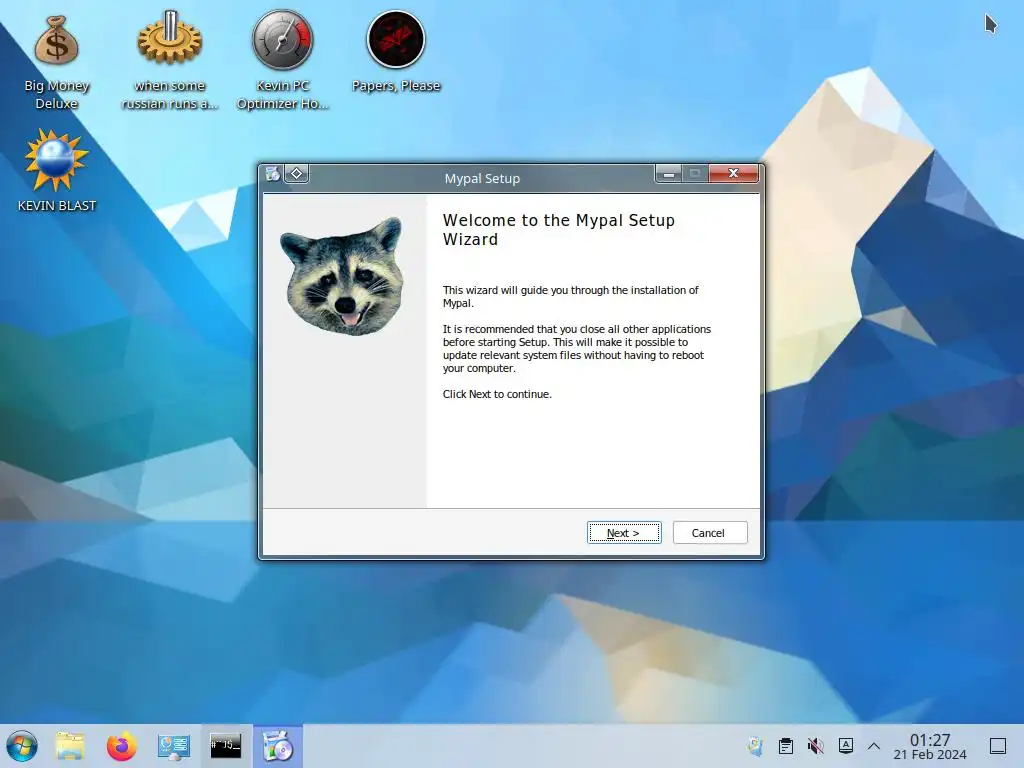Screen dimensions: 1024x768
Task: Close the Mypal Setup window
Action: 733,173
